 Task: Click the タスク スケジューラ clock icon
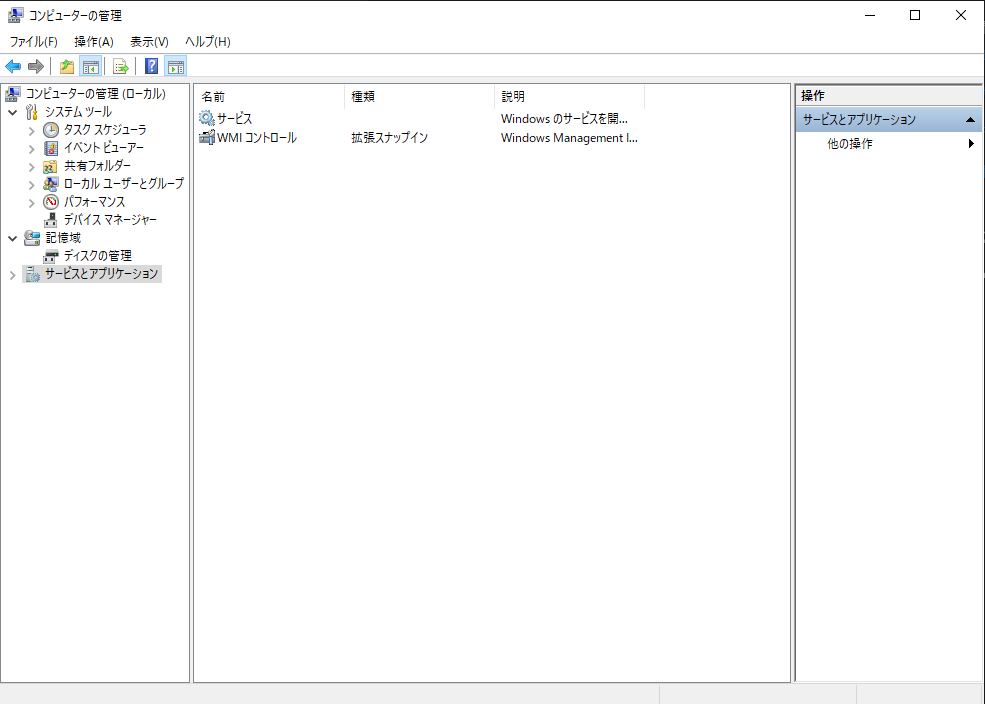pyautogui.click(x=51, y=130)
